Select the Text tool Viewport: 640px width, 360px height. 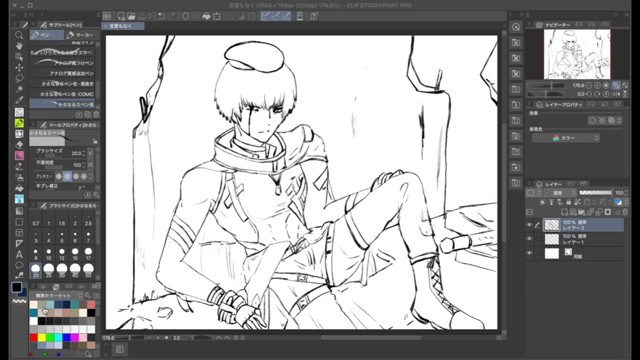coord(19,255)
